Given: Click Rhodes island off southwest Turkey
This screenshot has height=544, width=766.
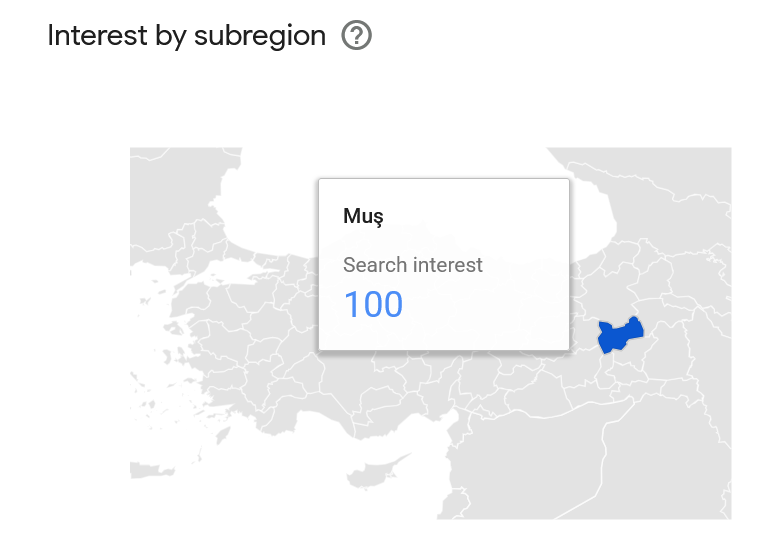Looking at the screenshot, I should (222, 435).
